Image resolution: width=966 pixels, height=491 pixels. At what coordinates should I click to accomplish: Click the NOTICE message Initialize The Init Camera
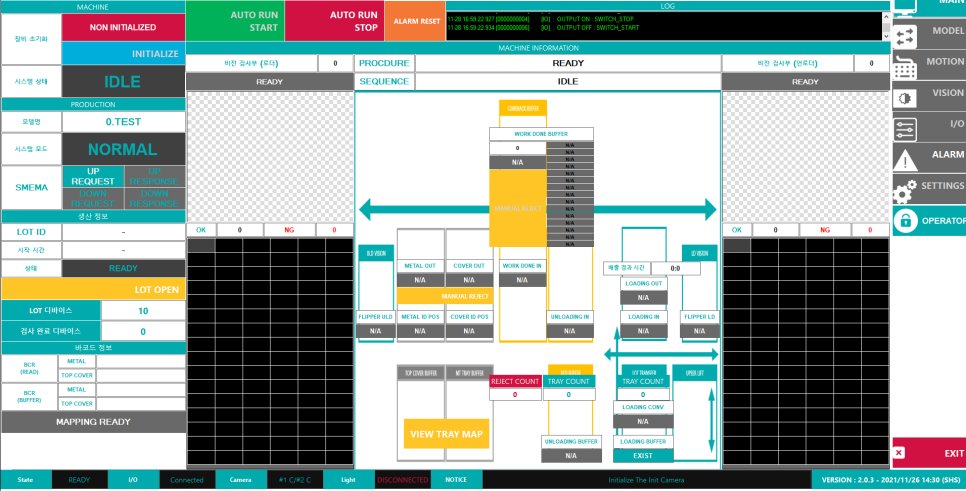coord(646,480)
